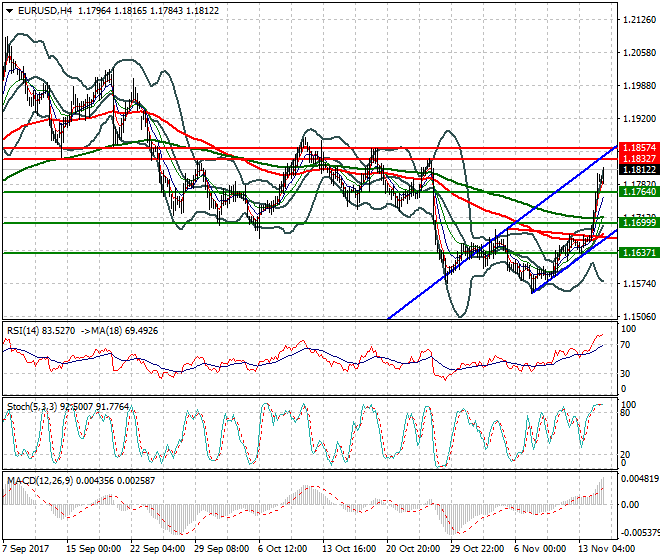The image size is (660, 560).
Task: Click the 1.18327 red resistance price label
Action: (x=639, y=159)
